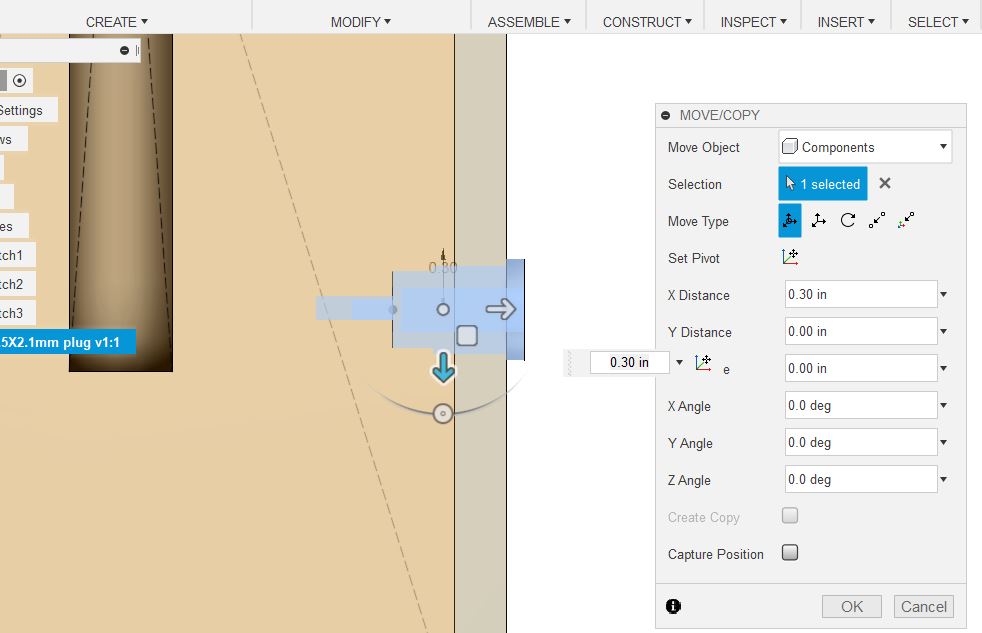
Task: Open Move Object Components dropdown
Action: [865, 147]
